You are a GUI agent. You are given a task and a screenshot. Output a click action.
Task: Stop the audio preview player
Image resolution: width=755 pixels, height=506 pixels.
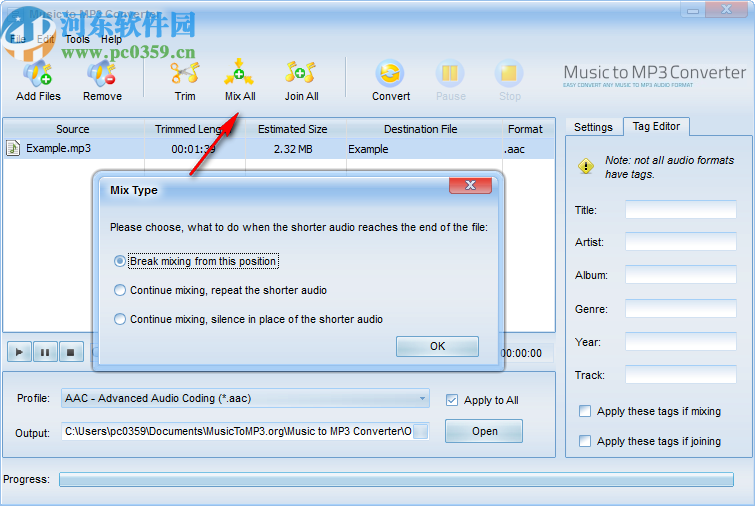(x=71, y=352)
